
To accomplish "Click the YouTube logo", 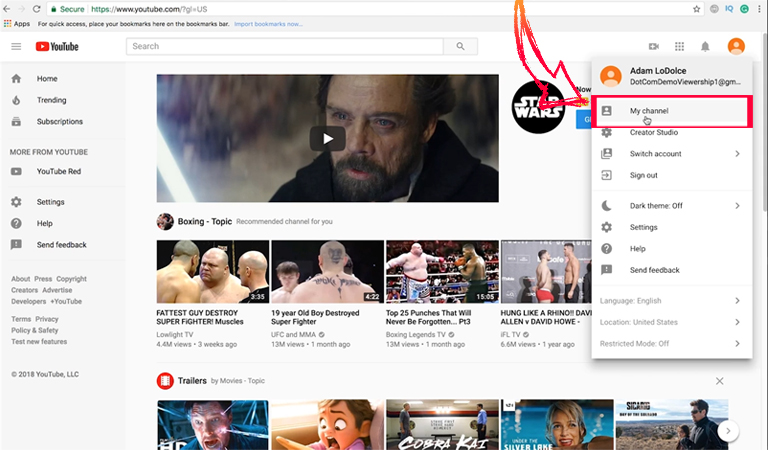I will (x=57, y=47).
